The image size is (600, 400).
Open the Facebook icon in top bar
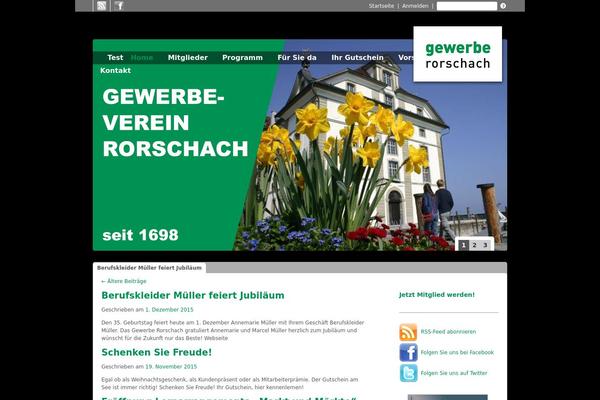tap(119, 6)
